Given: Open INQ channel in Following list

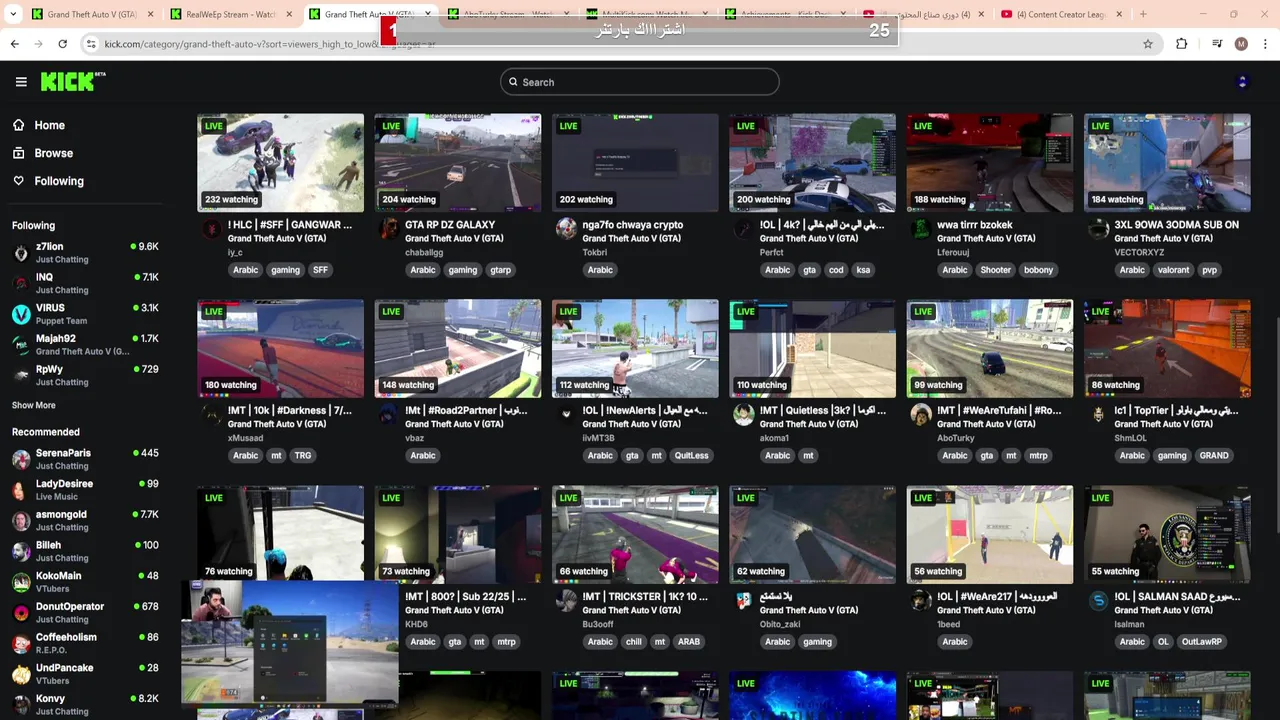Looking at the screenshot, I should click(x=85, y=283).
